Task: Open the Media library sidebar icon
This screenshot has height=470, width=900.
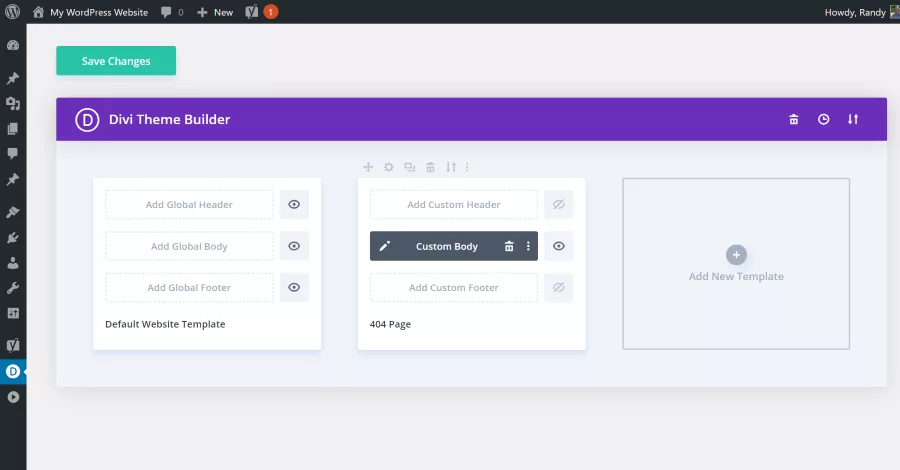Action: (13, 103)
